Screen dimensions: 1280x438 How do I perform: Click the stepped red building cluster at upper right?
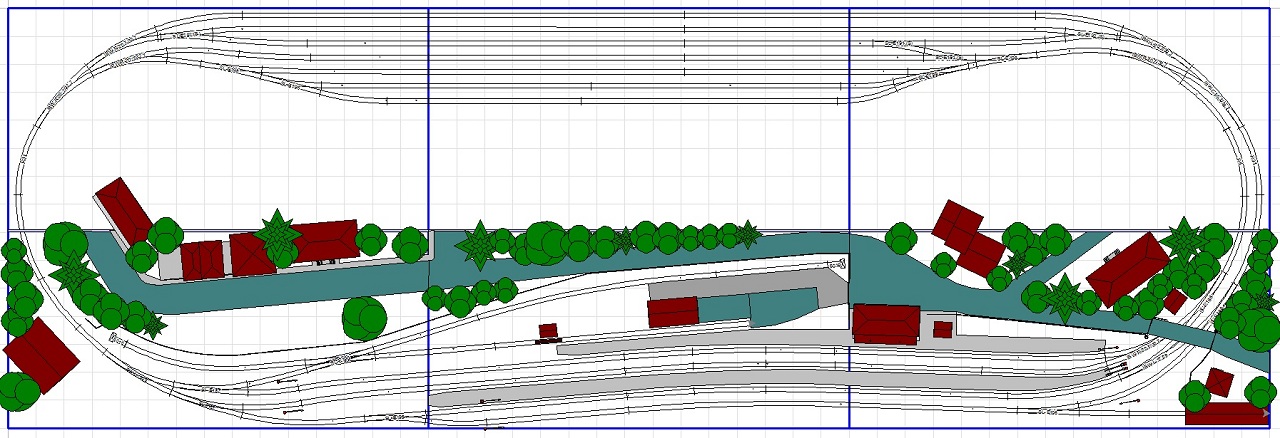pos(968,237)
